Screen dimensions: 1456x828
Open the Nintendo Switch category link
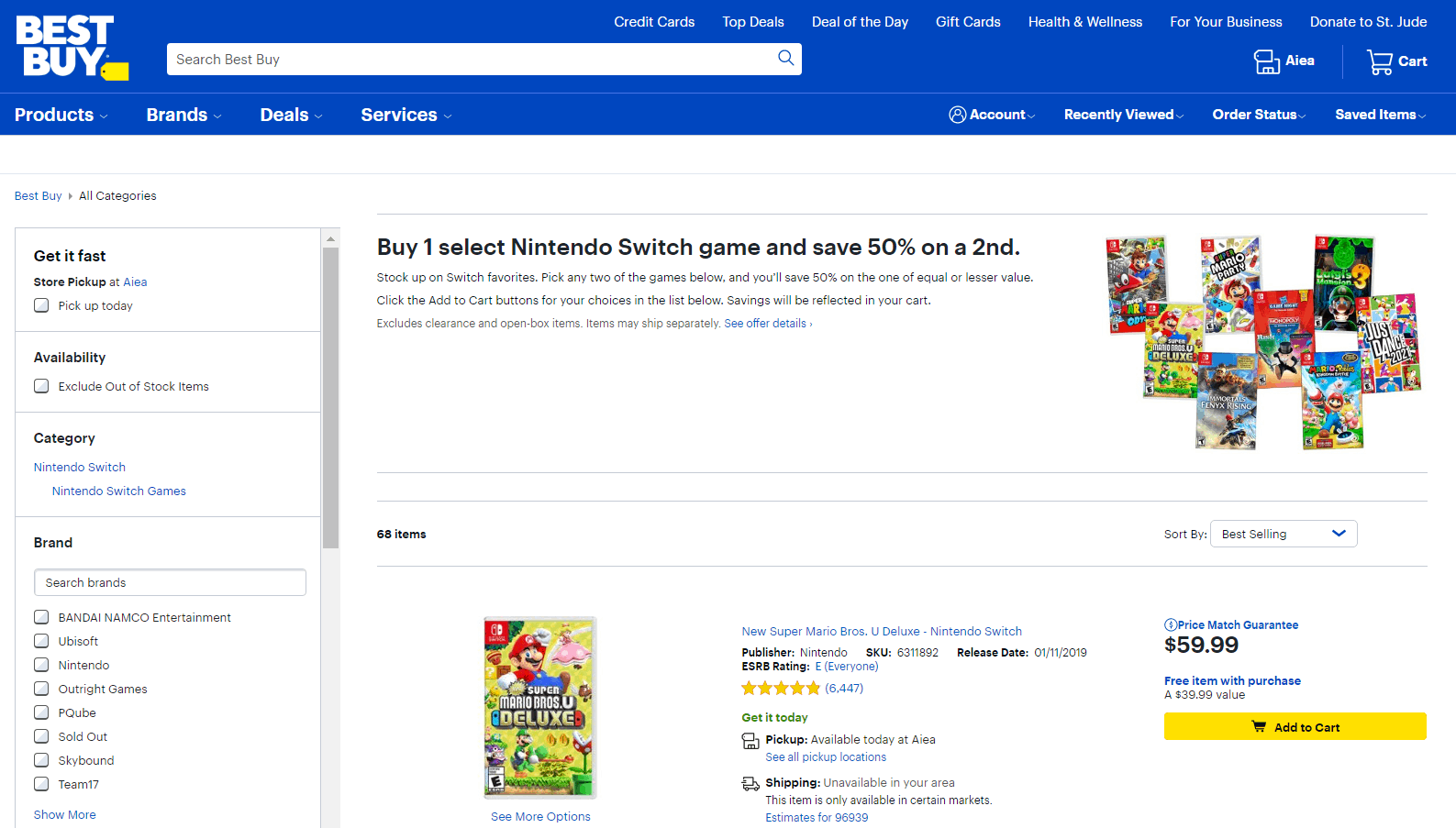tap(80, 468)
